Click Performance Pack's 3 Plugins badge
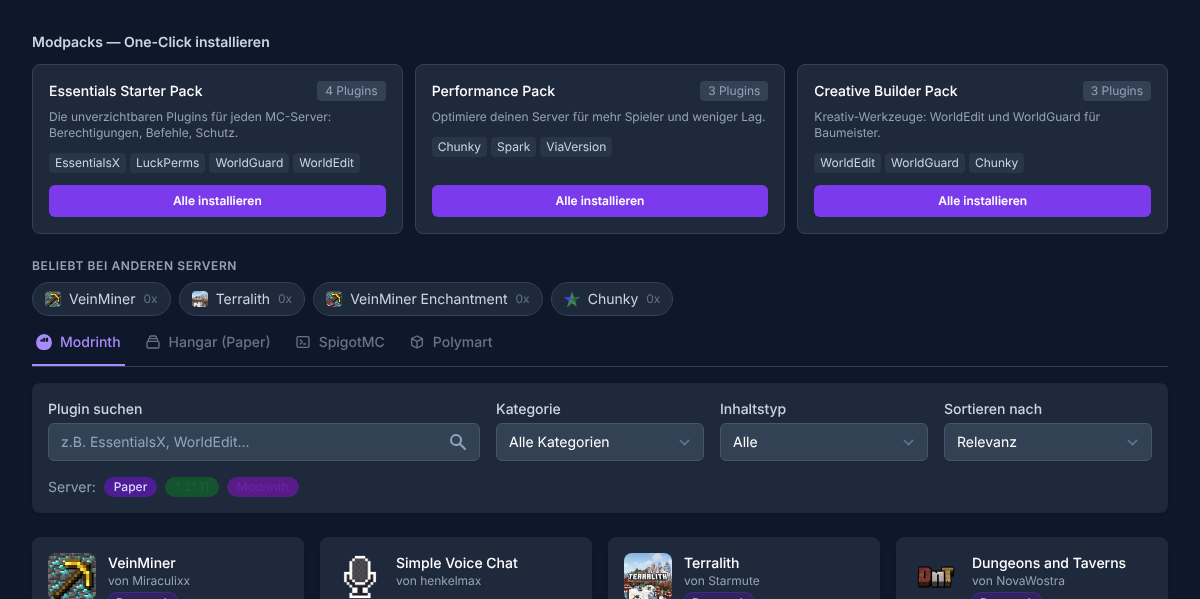This screenshot has width=1200, height=599. [x=734, y=91]
